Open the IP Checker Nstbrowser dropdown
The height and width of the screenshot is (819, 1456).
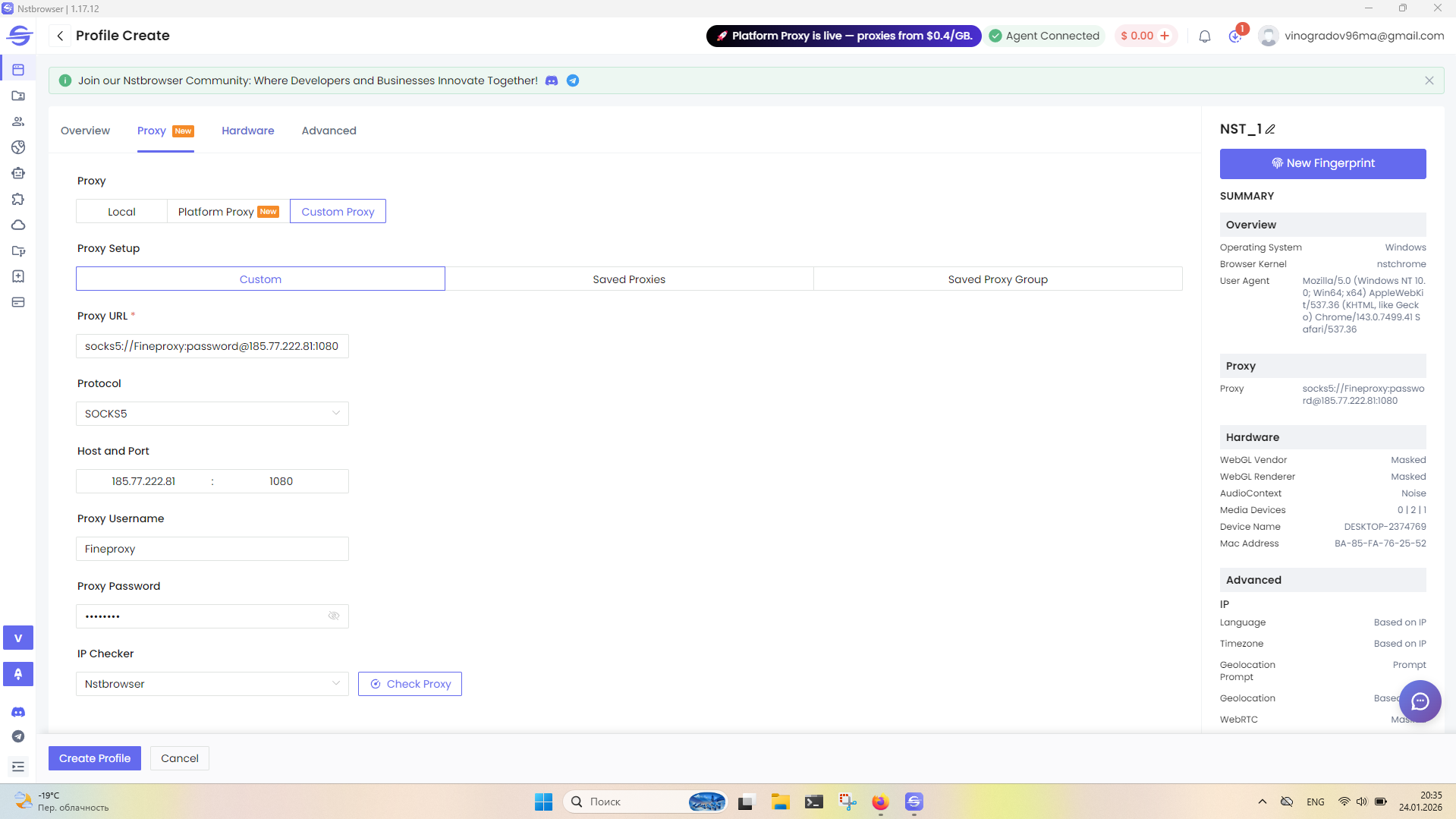point(212,684)
